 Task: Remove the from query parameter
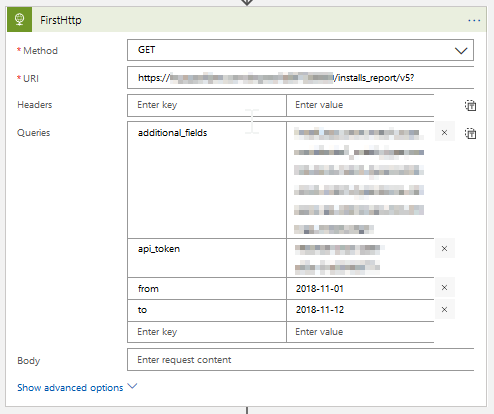(x=444, y=287)
